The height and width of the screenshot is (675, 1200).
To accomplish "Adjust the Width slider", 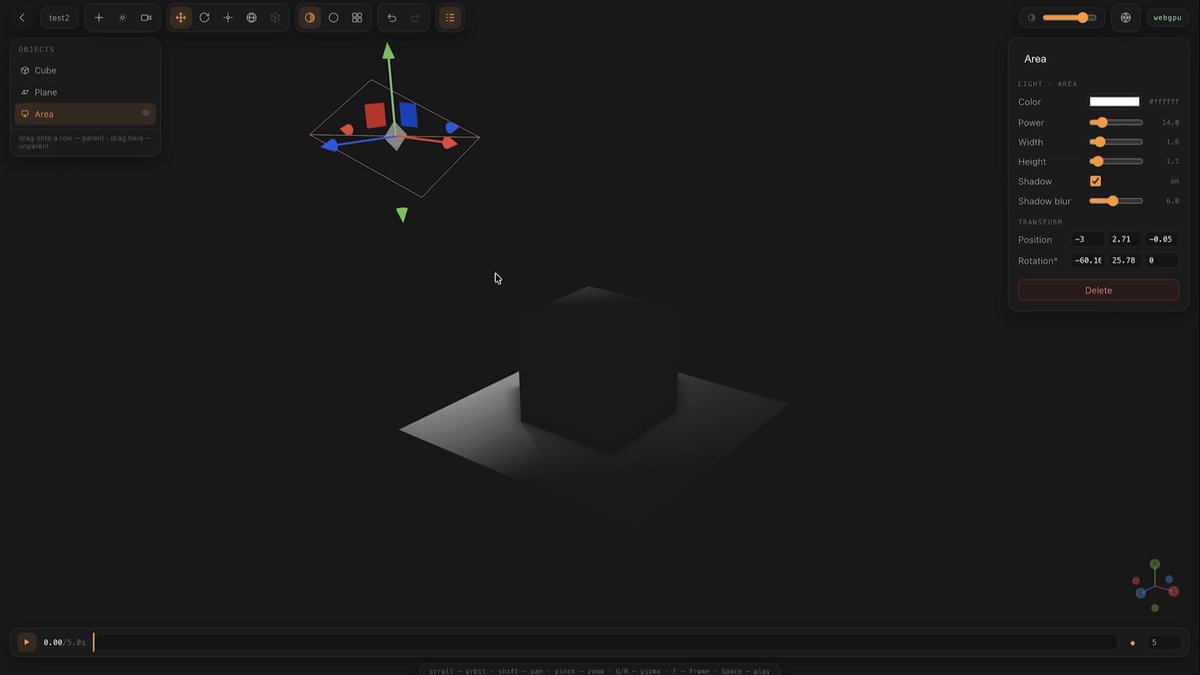I will click(x=1116, y=142).
